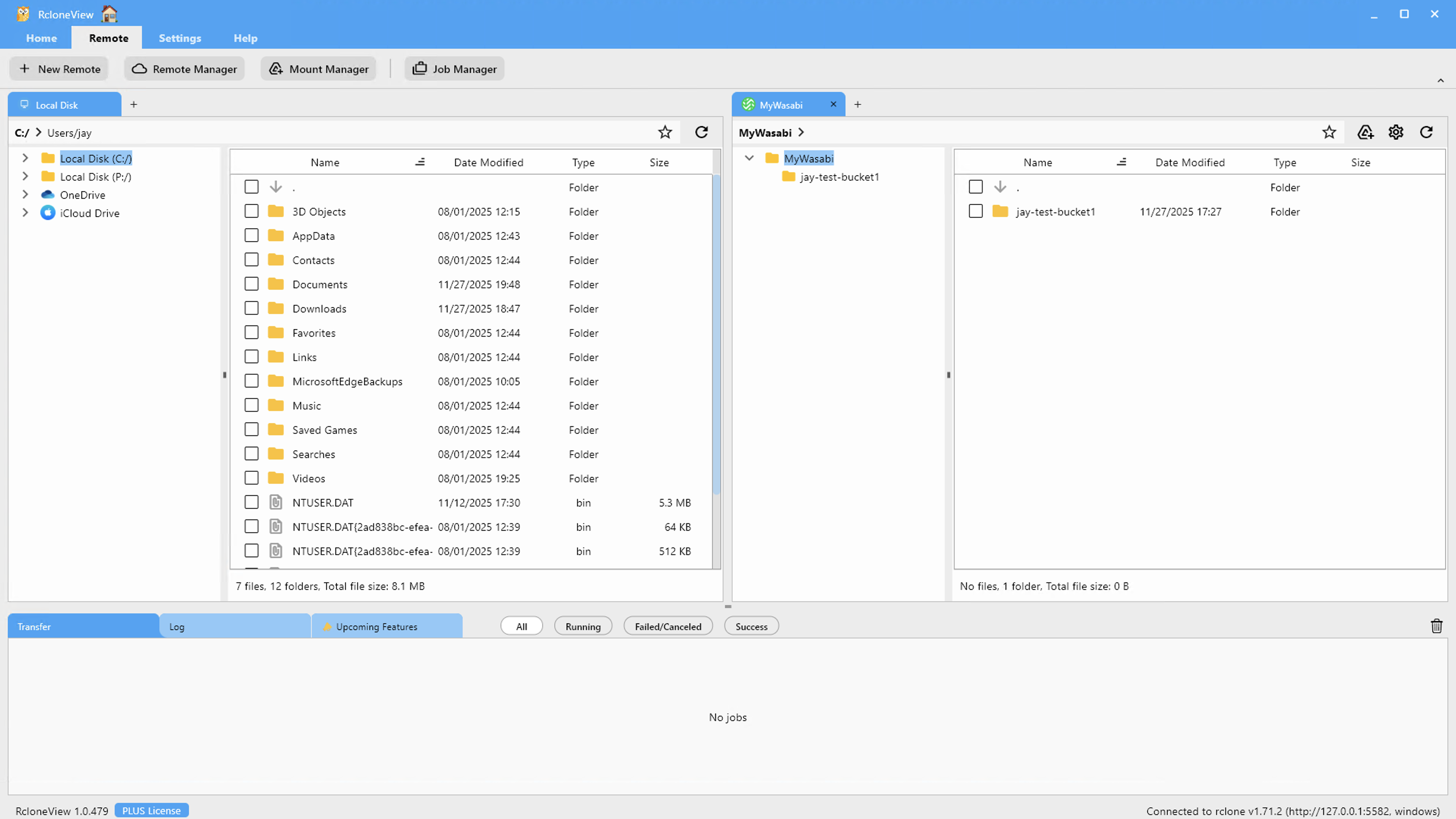This screenshot has width=1456, height=819.
Task: Clear jobs using the trash icon
Action: click(1437, 626)
